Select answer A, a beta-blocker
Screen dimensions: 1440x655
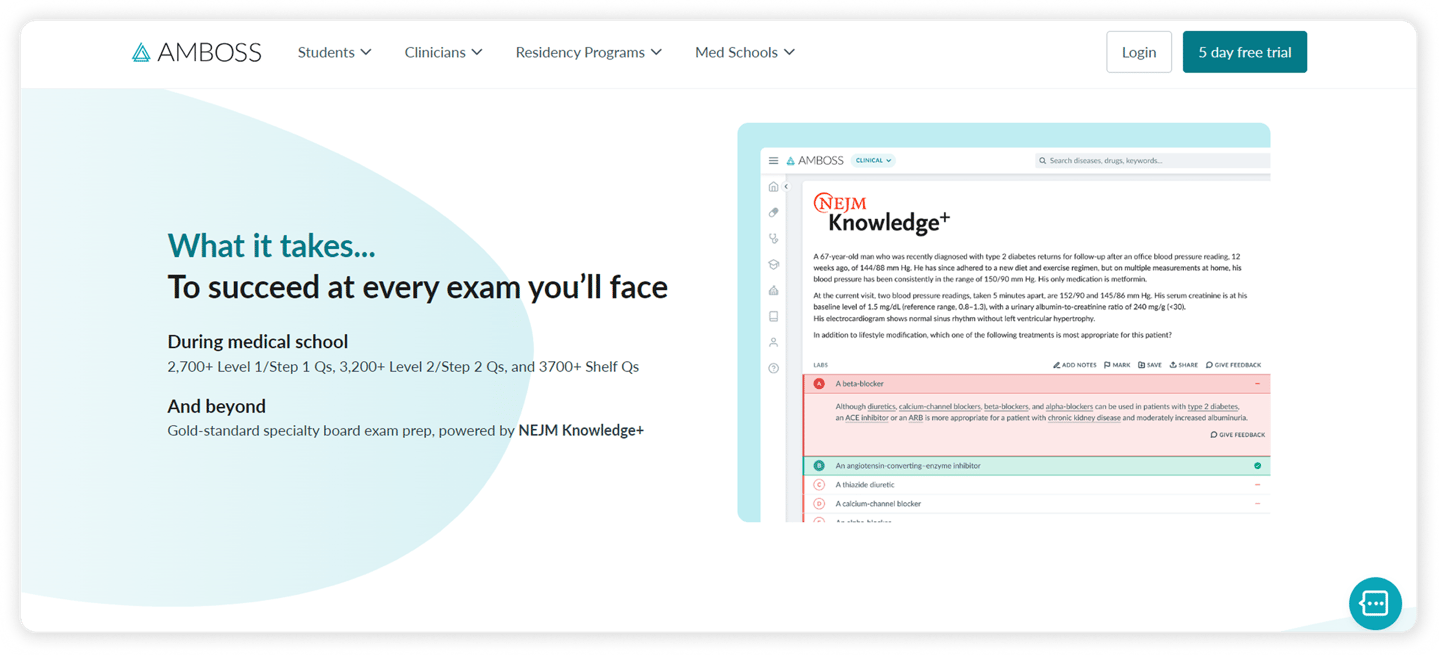coord(1036,384)
